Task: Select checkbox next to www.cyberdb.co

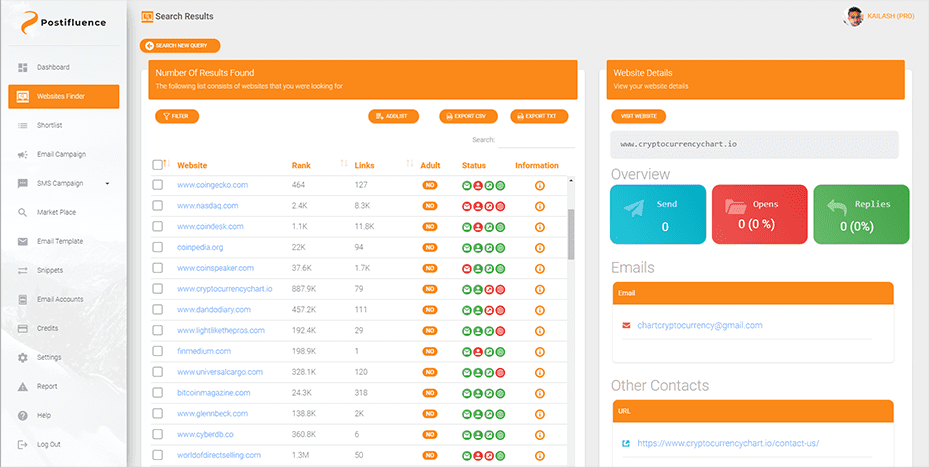Action: coord(157,435)
